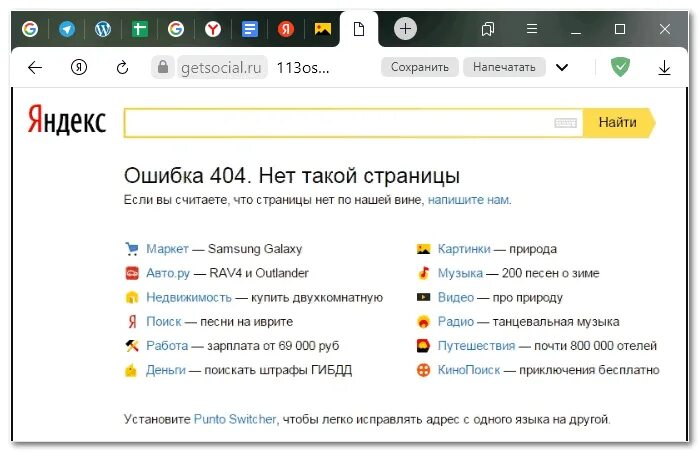The image size is (700, 453).
Task: Click the КиноПоиск film reel icon
Action: (x=423, y=370)
